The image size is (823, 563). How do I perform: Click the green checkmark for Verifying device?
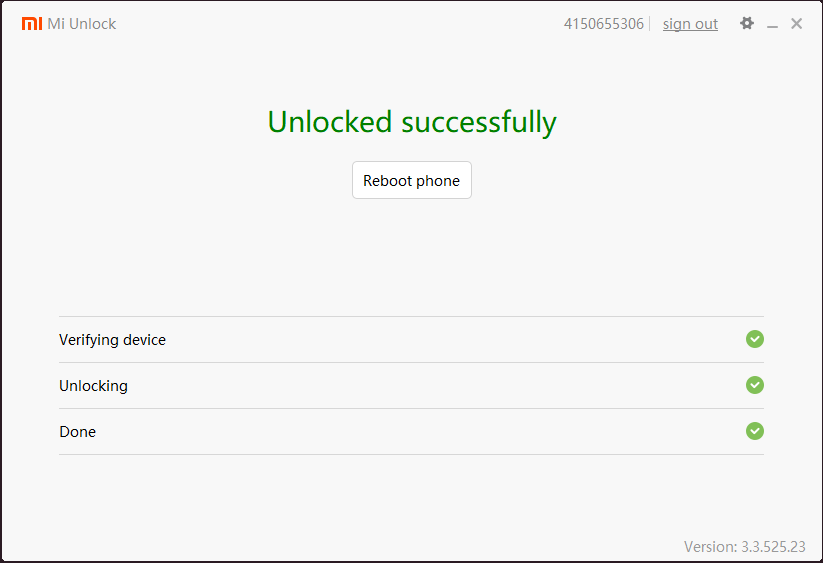pyautogui.click(x=755, y=339)
